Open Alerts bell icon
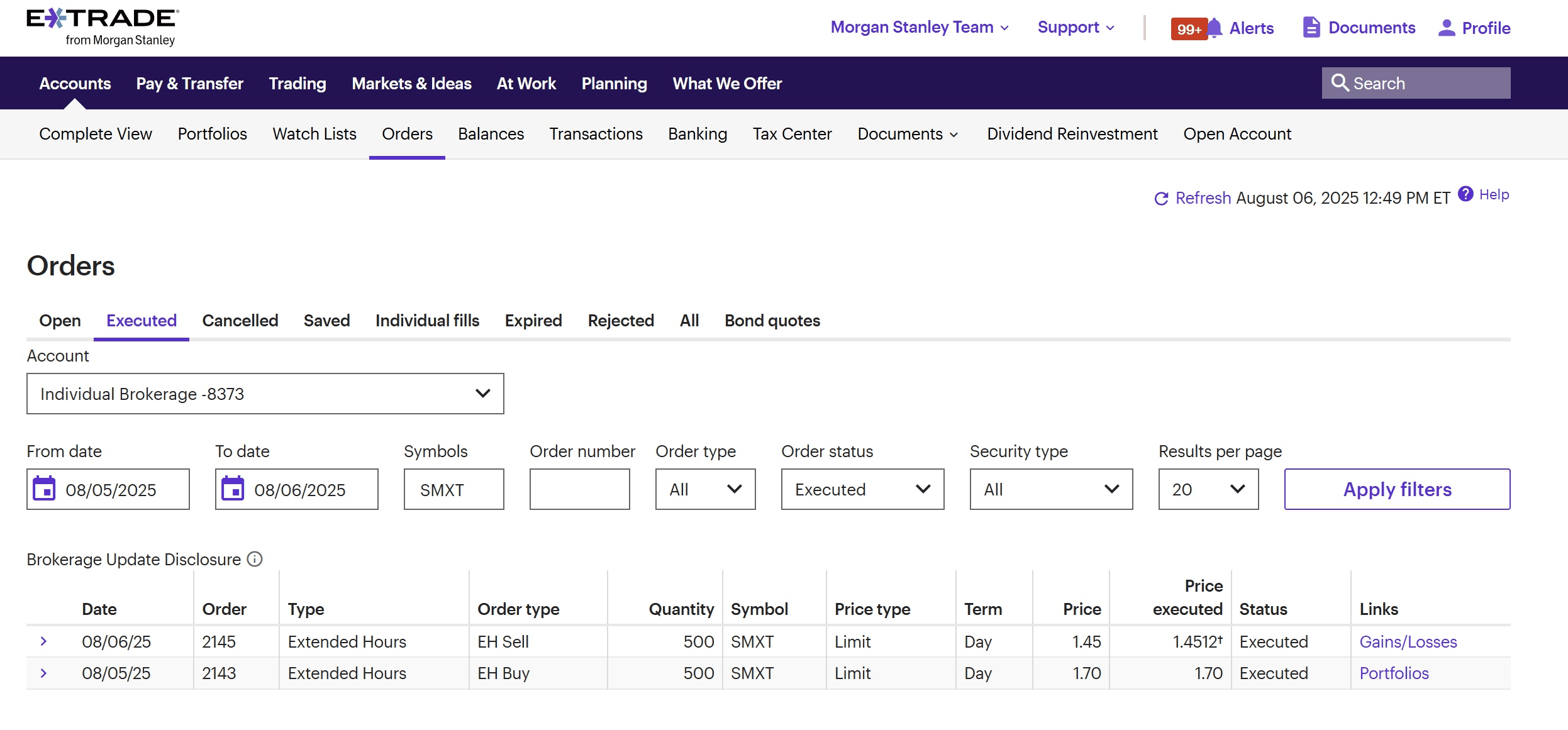 coord(1215,28)
